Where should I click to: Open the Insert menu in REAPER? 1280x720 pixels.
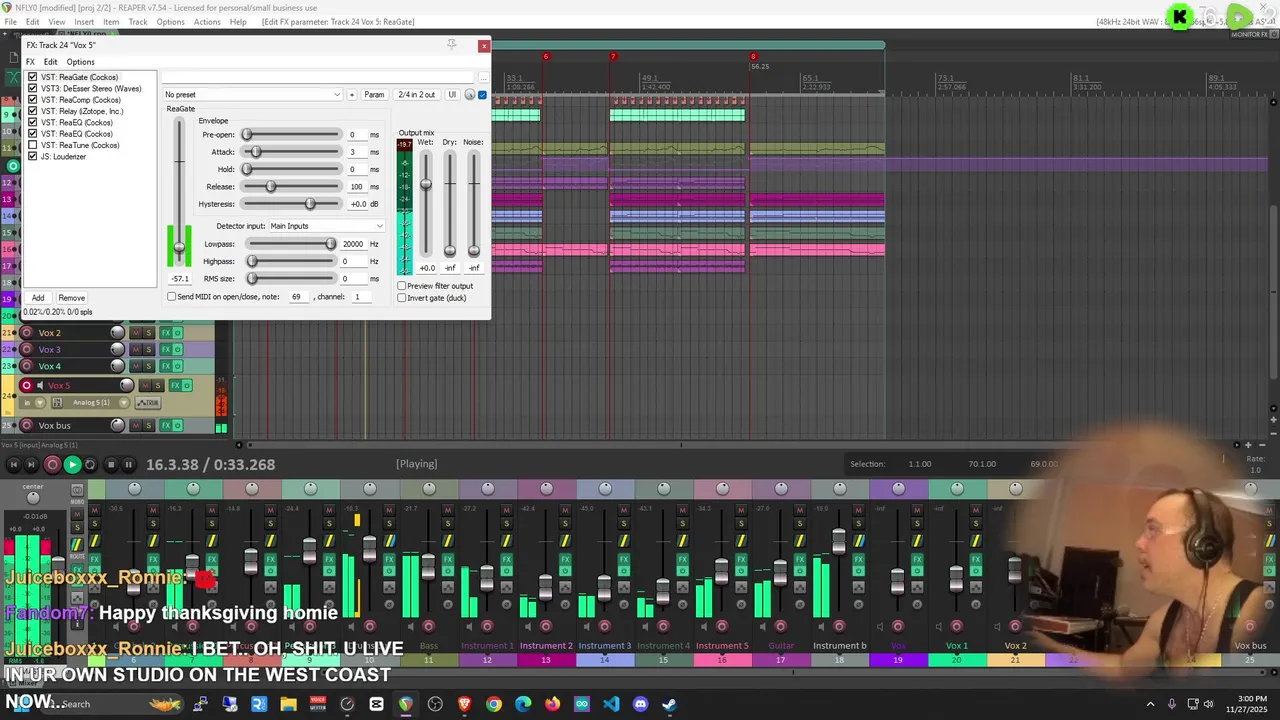[x=84, y=22]
